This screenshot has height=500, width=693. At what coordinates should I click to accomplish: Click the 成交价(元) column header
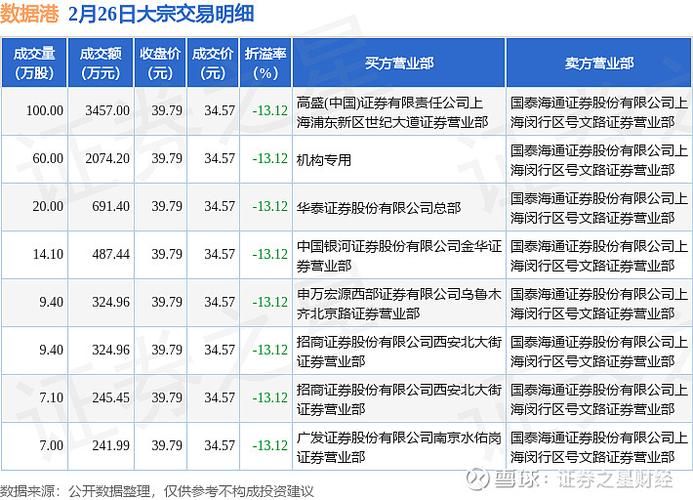213,63
